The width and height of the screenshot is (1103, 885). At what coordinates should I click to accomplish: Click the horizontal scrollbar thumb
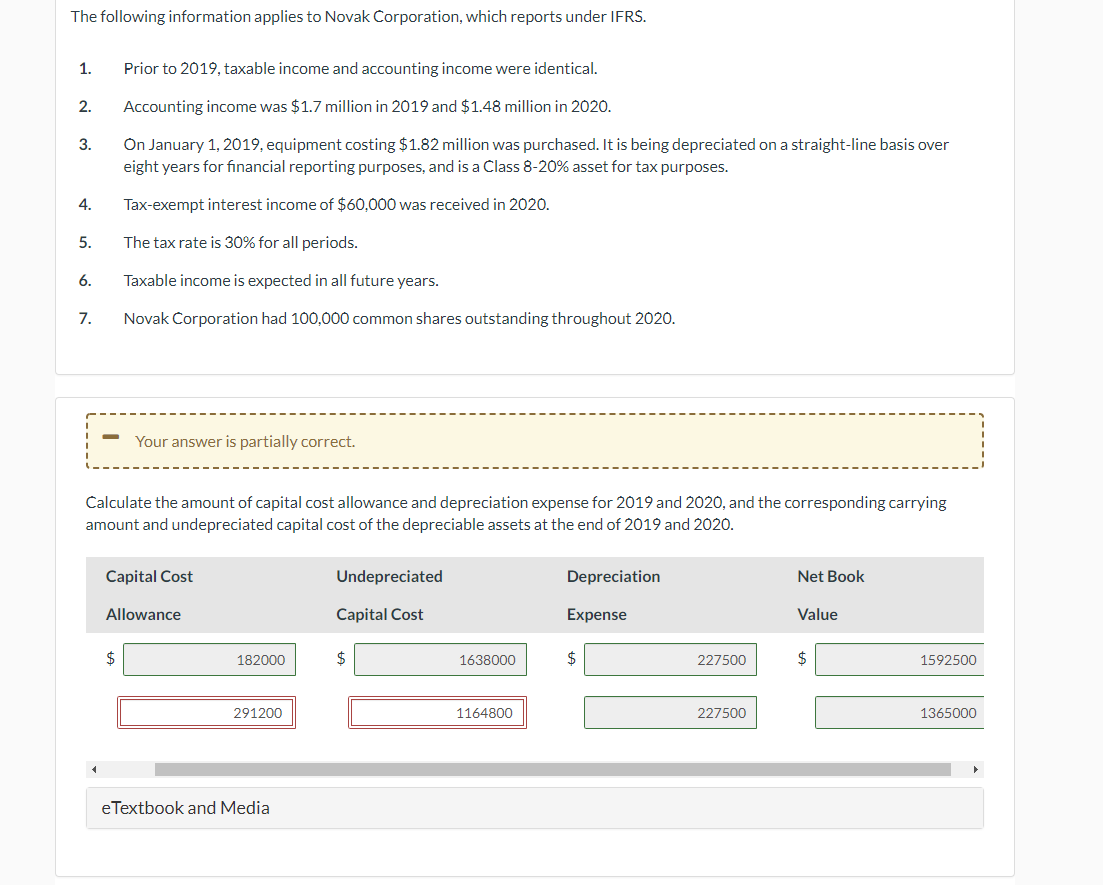pos(552,769)
